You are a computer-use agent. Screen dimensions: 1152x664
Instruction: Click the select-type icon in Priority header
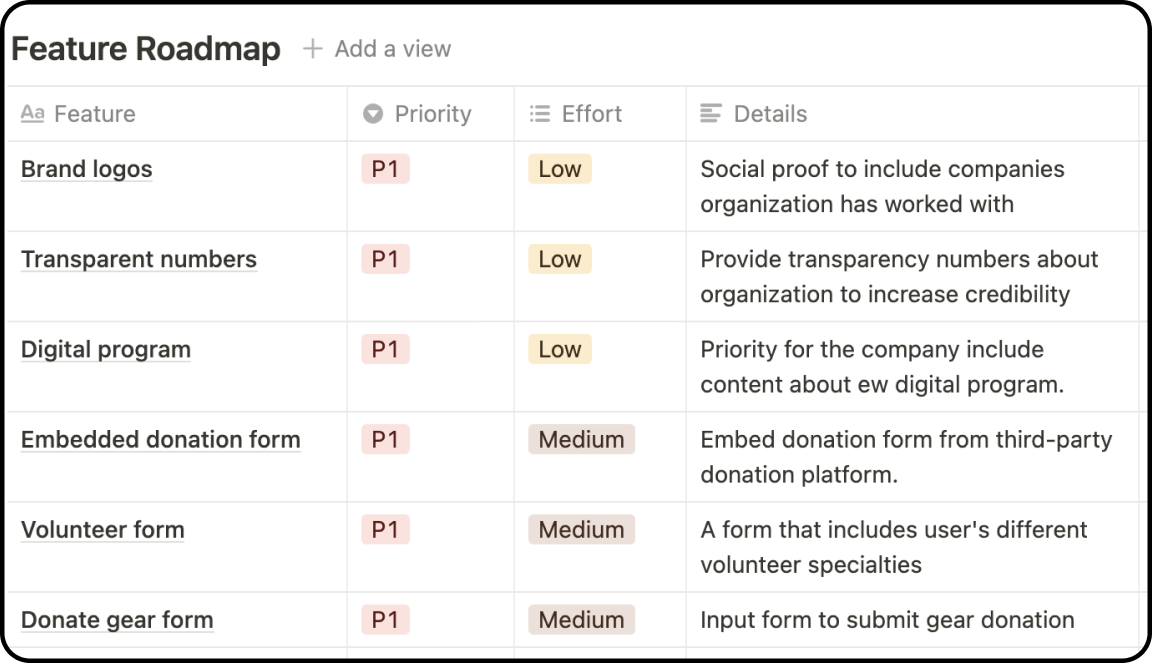coord(373,113)
